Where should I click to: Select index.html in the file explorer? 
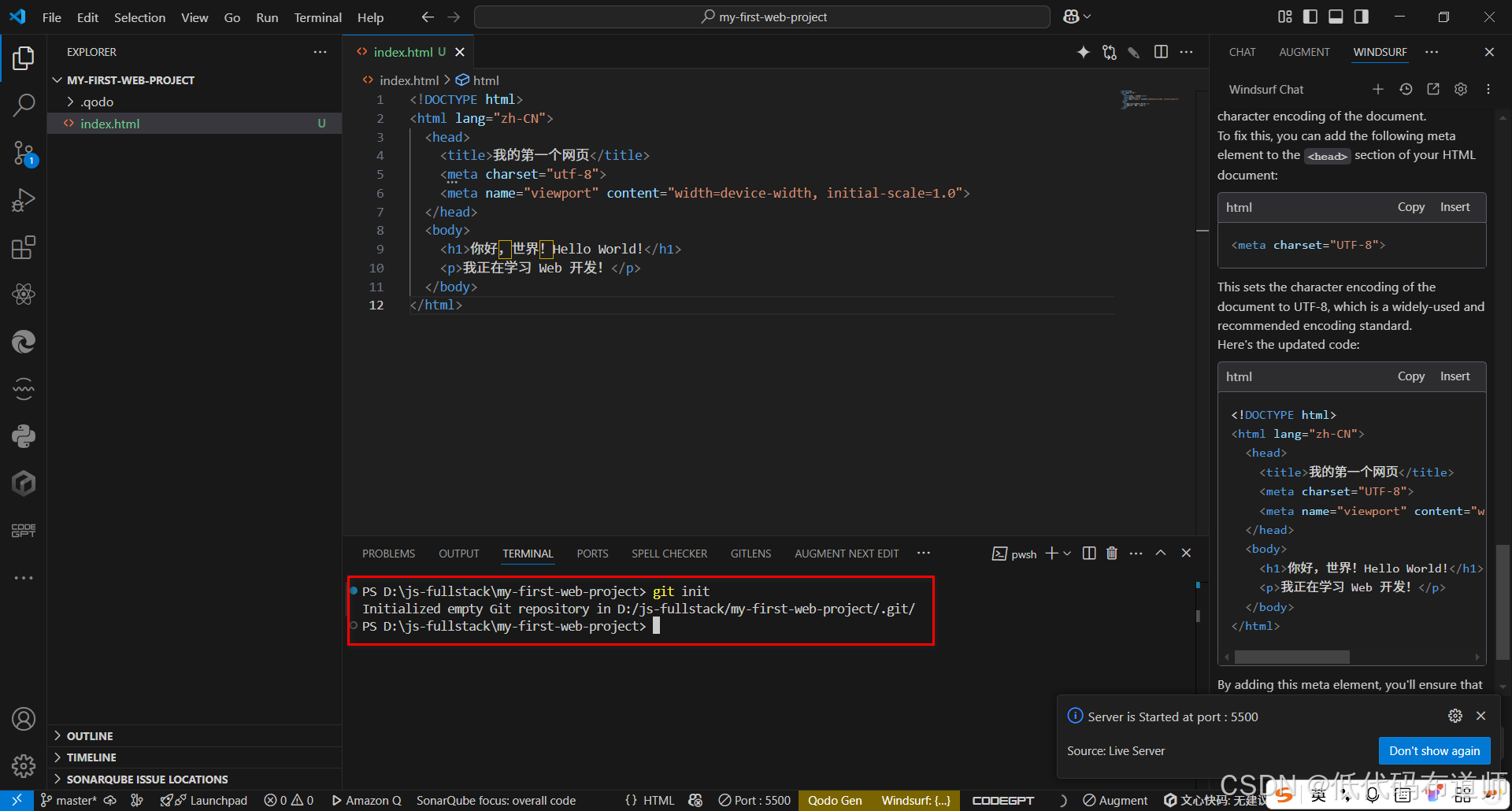tap(195, 124)
